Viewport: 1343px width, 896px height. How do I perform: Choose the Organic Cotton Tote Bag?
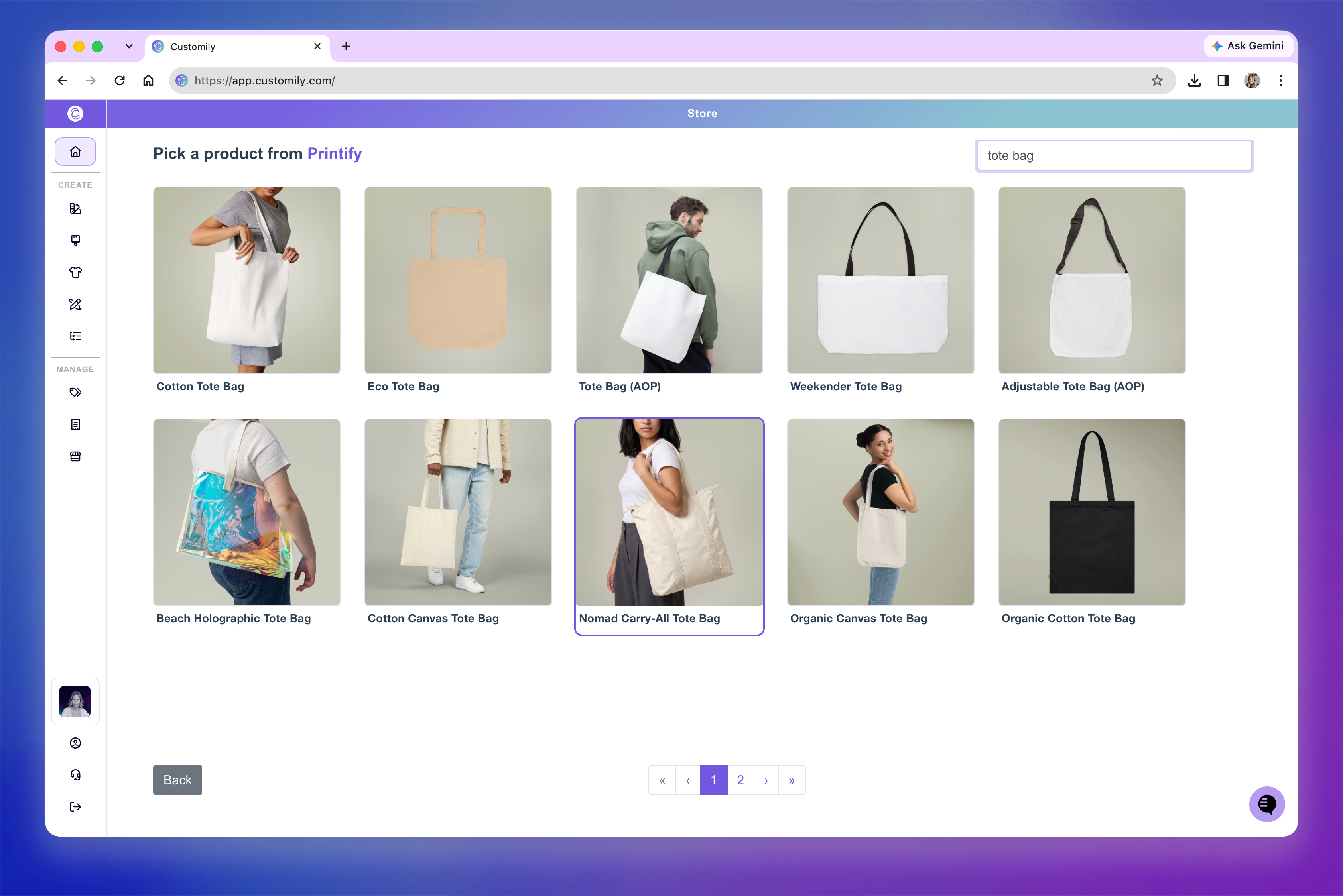[1092, 523]
